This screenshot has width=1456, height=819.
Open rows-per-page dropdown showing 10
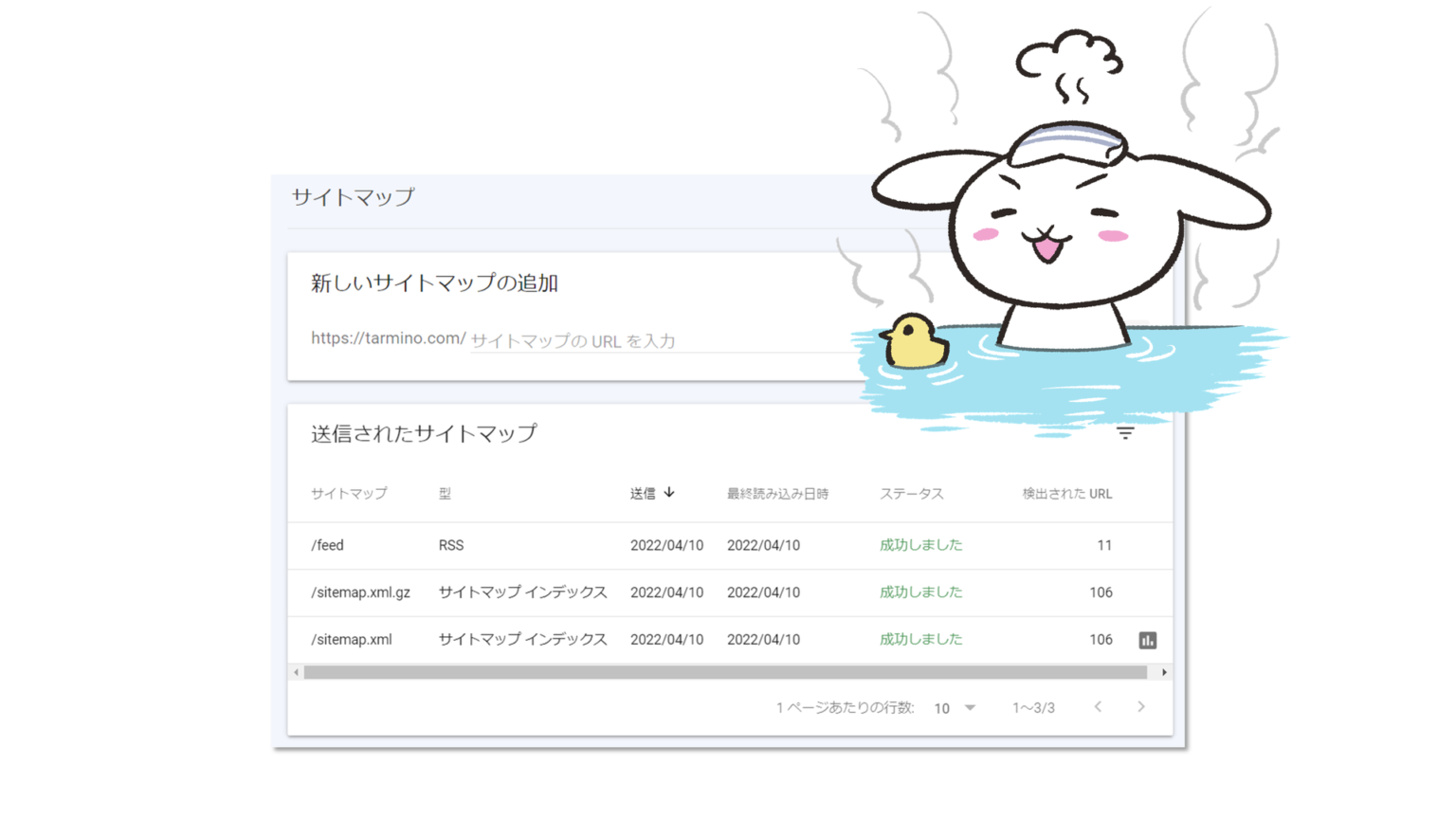(x=955, y=708)
